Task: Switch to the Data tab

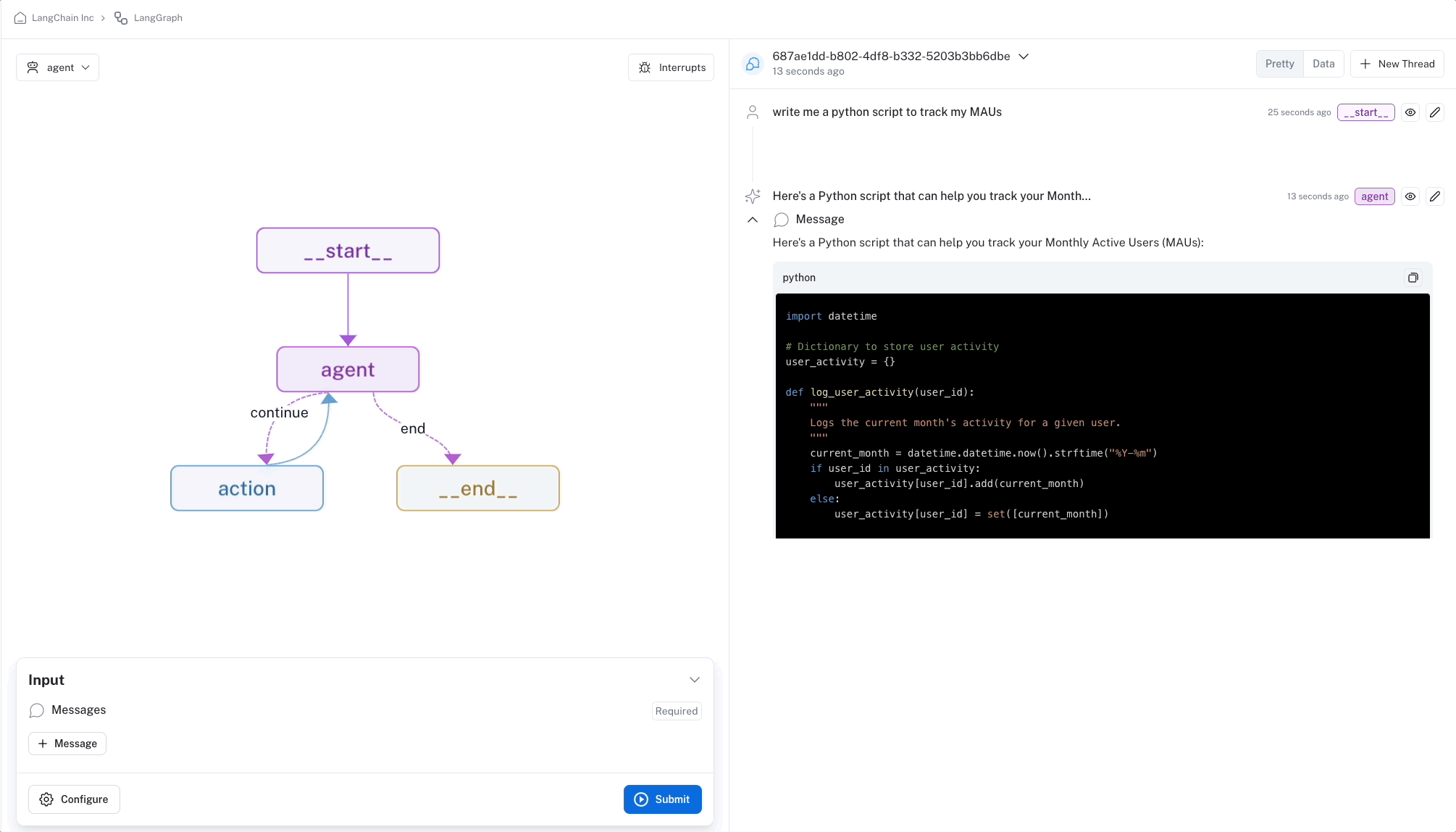Action: coord(1323,63)
